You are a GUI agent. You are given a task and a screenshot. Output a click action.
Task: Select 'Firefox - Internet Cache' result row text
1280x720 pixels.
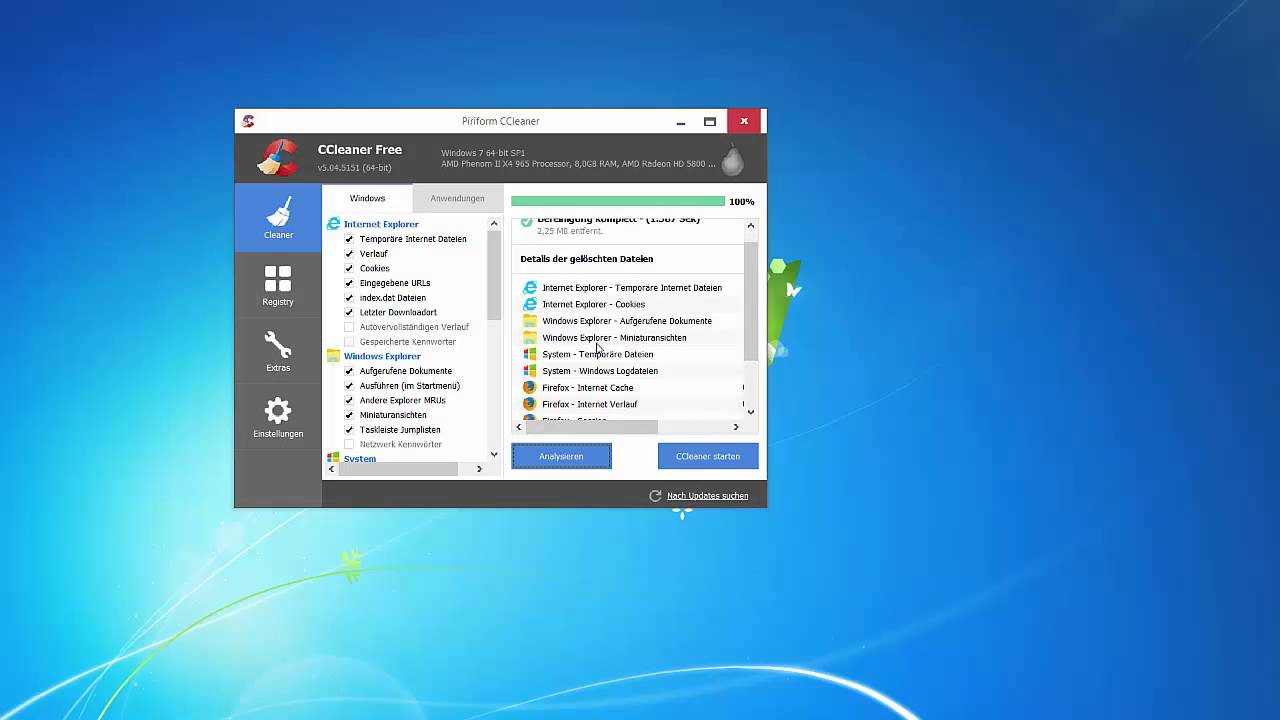click(588, 388)
